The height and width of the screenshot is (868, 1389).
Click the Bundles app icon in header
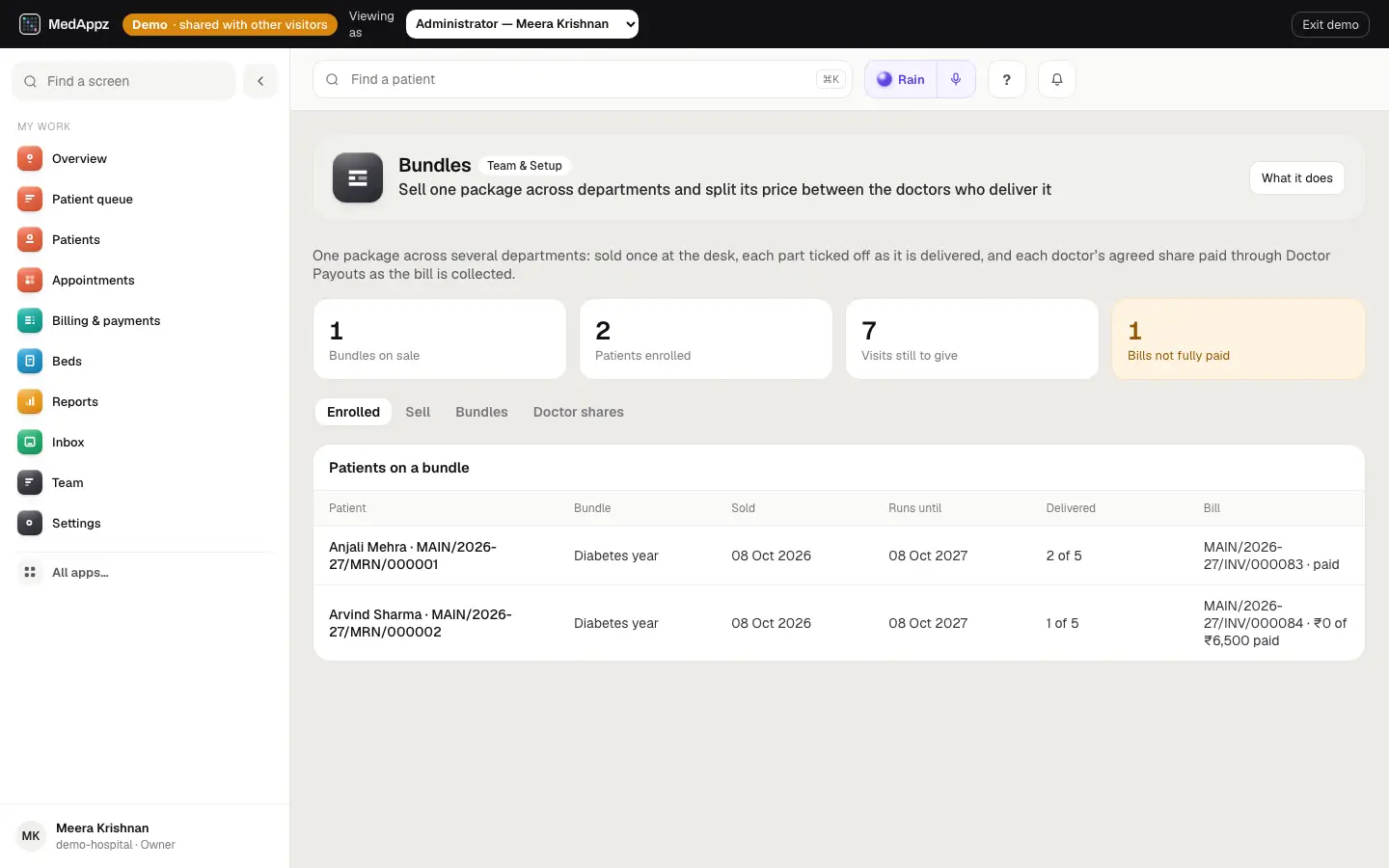tap(358, 177)
